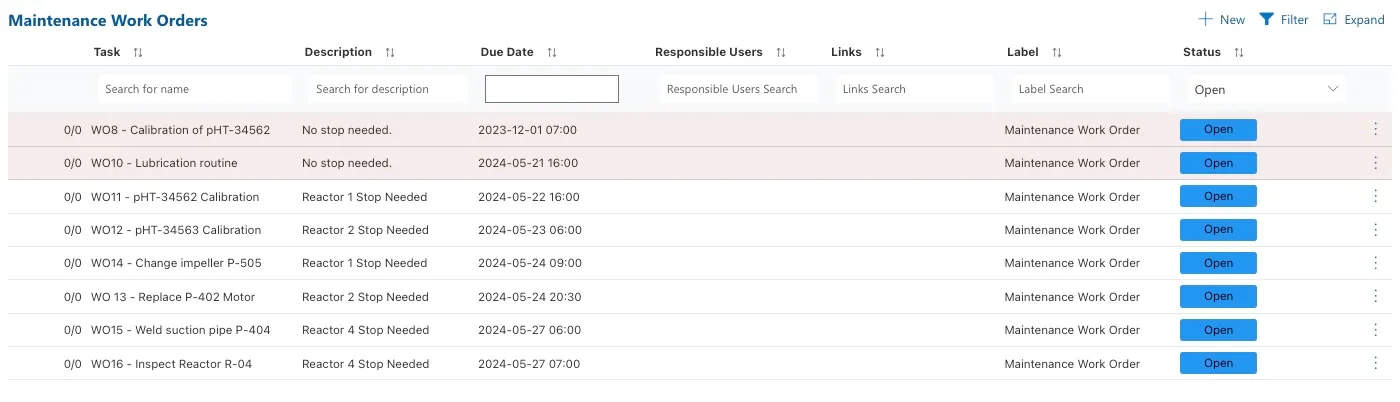Sort by Responsible Users column arrows
Image resolution: width=1400 pixels, height=402 pixels.
click(781, 52)
